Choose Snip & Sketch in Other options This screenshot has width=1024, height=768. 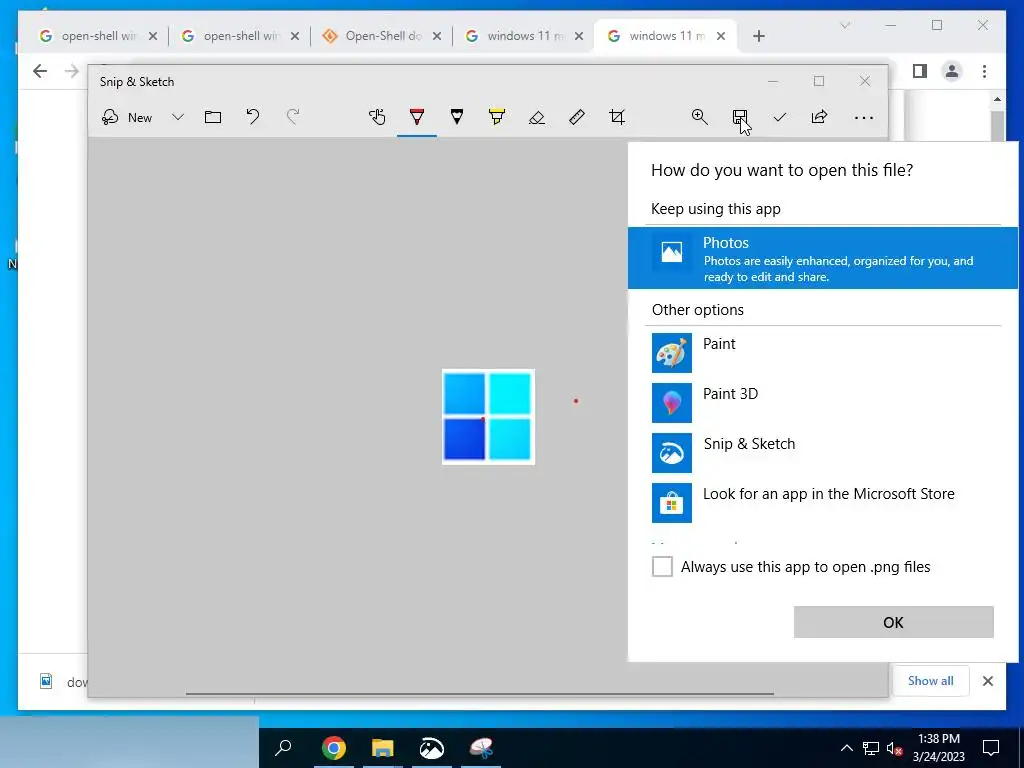pos(823,453)
